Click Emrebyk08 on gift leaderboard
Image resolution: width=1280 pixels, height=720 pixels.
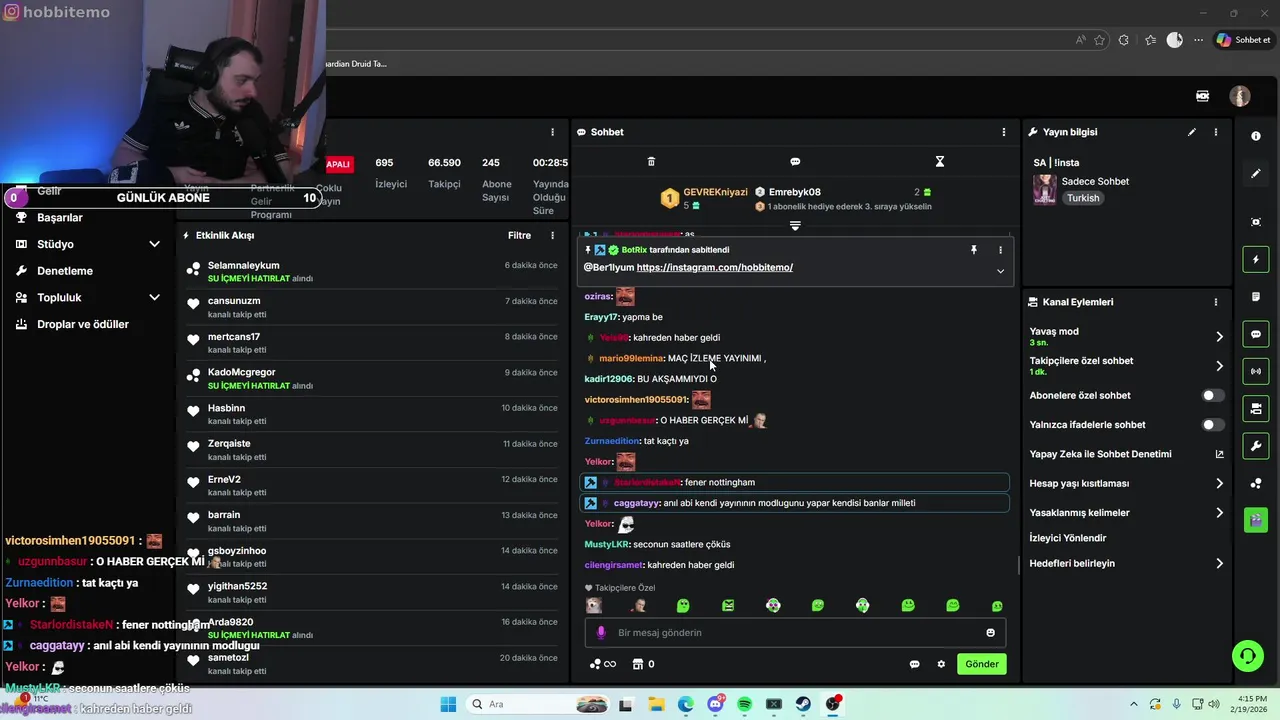tap(795, 192)
